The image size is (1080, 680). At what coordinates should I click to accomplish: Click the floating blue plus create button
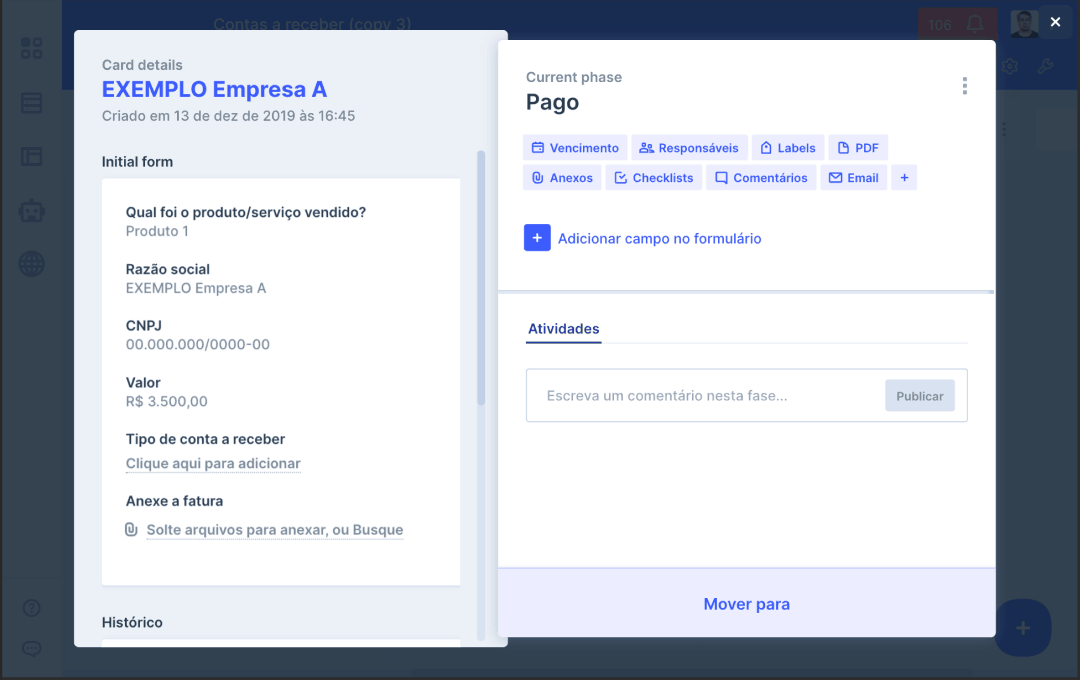1023,628
